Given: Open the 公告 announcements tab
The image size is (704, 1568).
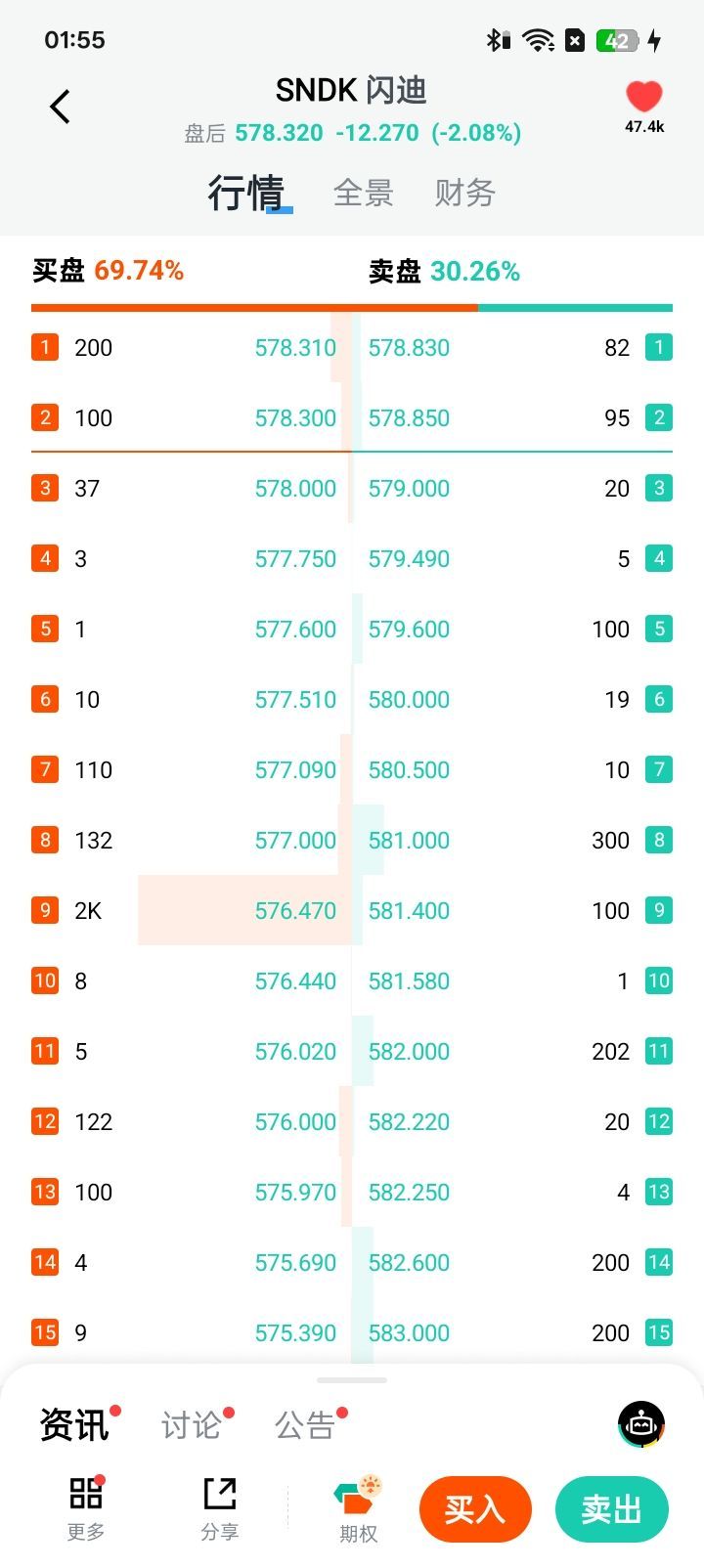Looking at the screenshot, I should pyautogui.click(x=305, y=1425).
